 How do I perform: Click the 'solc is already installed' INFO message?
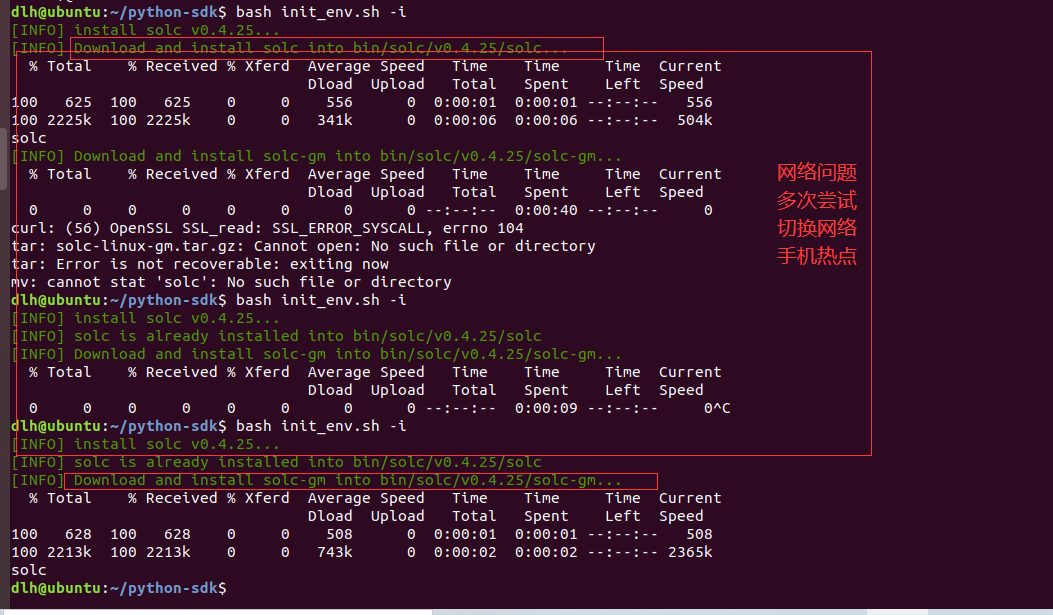[276, 335]
